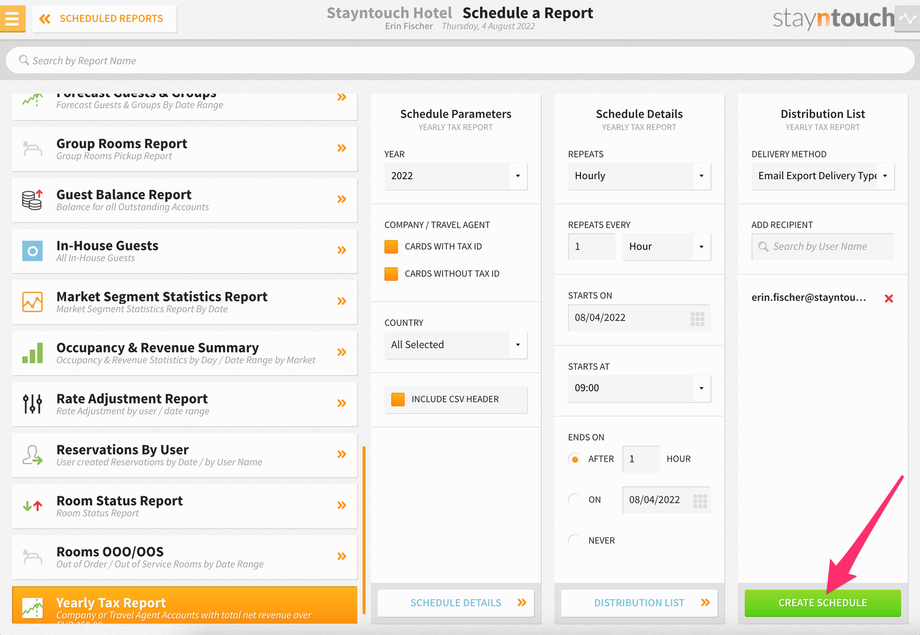Toggle Cards Without Tax ID checkbox
Screen dimensions: 920x635
point(391,273)
